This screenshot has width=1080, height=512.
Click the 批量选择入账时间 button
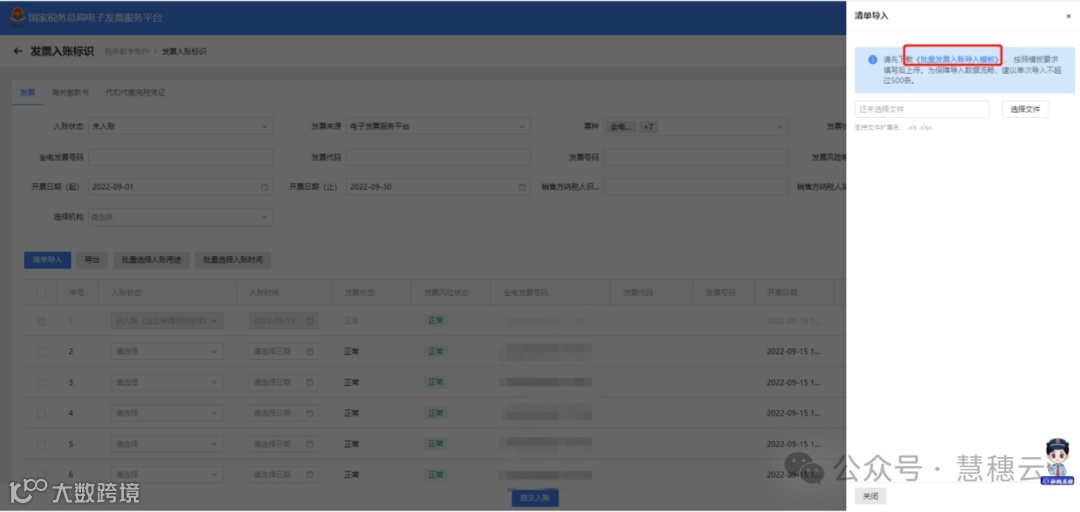coord(233,260)
